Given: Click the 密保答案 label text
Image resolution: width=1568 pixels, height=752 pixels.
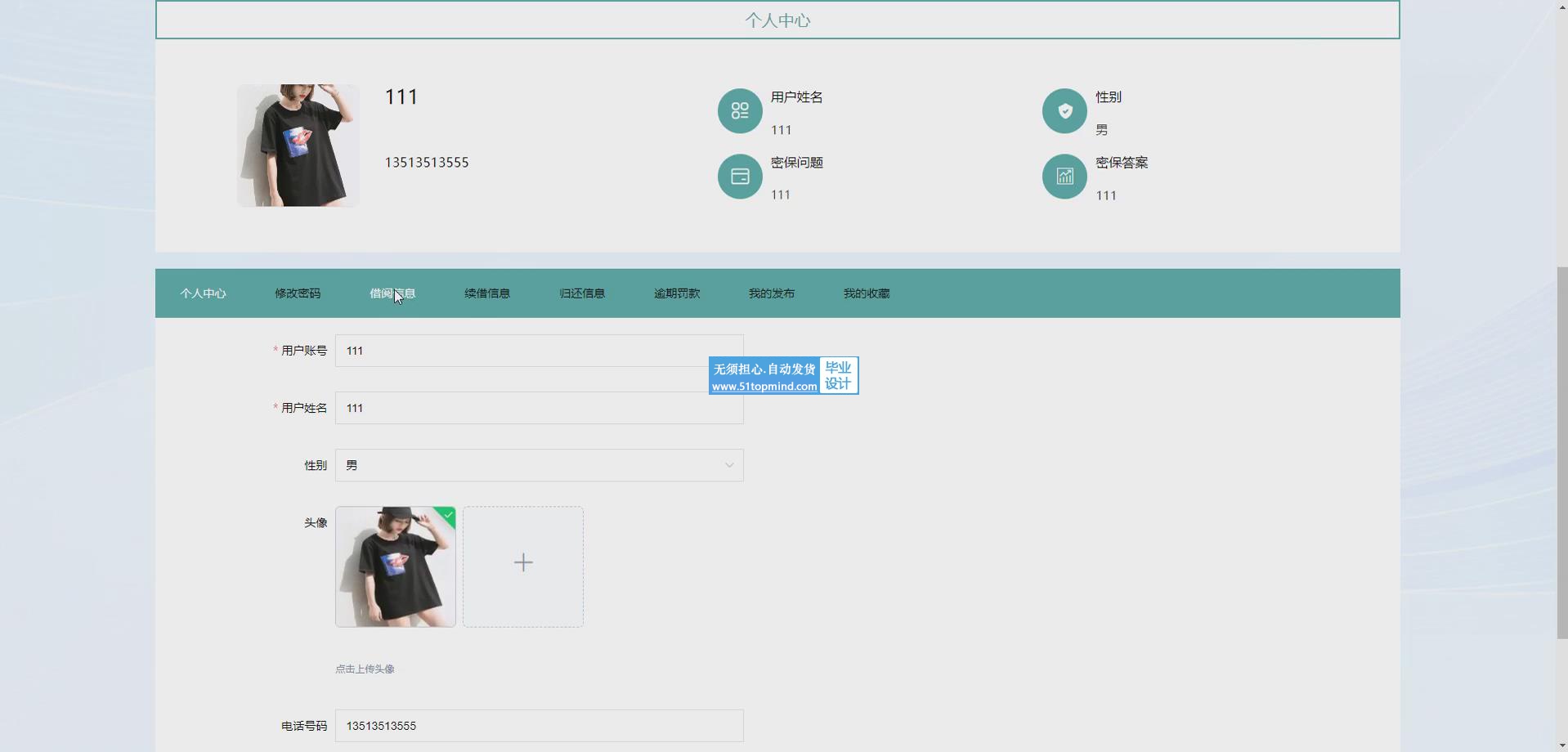Looking at the screenshot, I should (x=1122, y=163).
